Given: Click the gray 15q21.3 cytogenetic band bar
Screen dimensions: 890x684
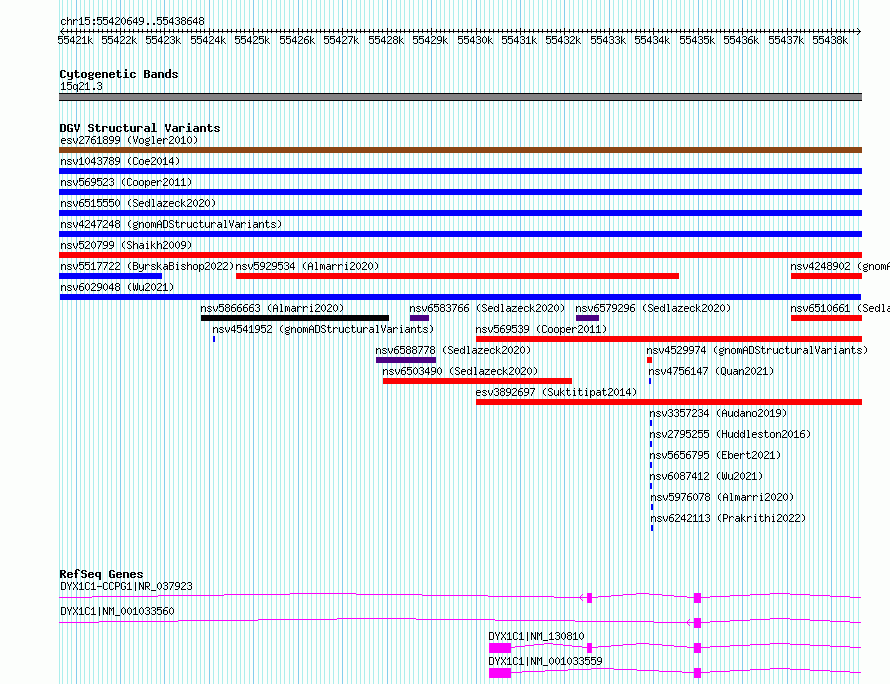Looking at the screenshot, I should [460, 97].
